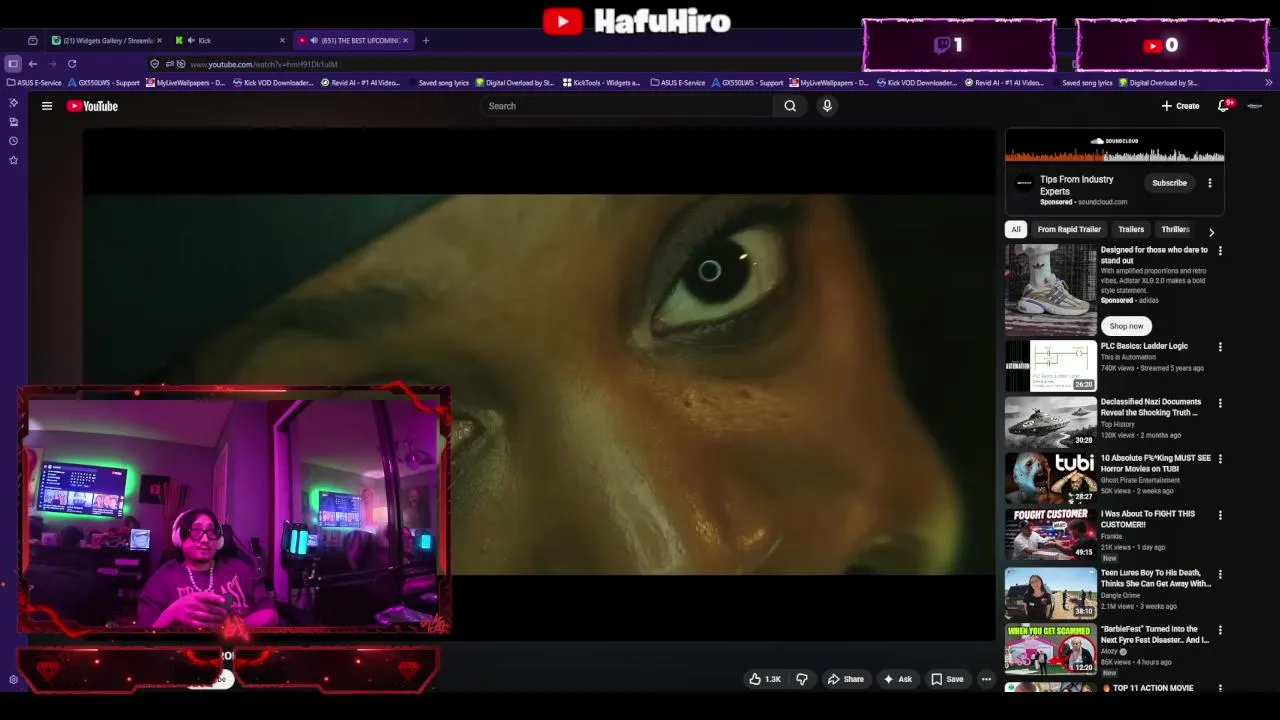Close the Kick tab
This screenshot has width=1280, height=720.
coord(282,41)
